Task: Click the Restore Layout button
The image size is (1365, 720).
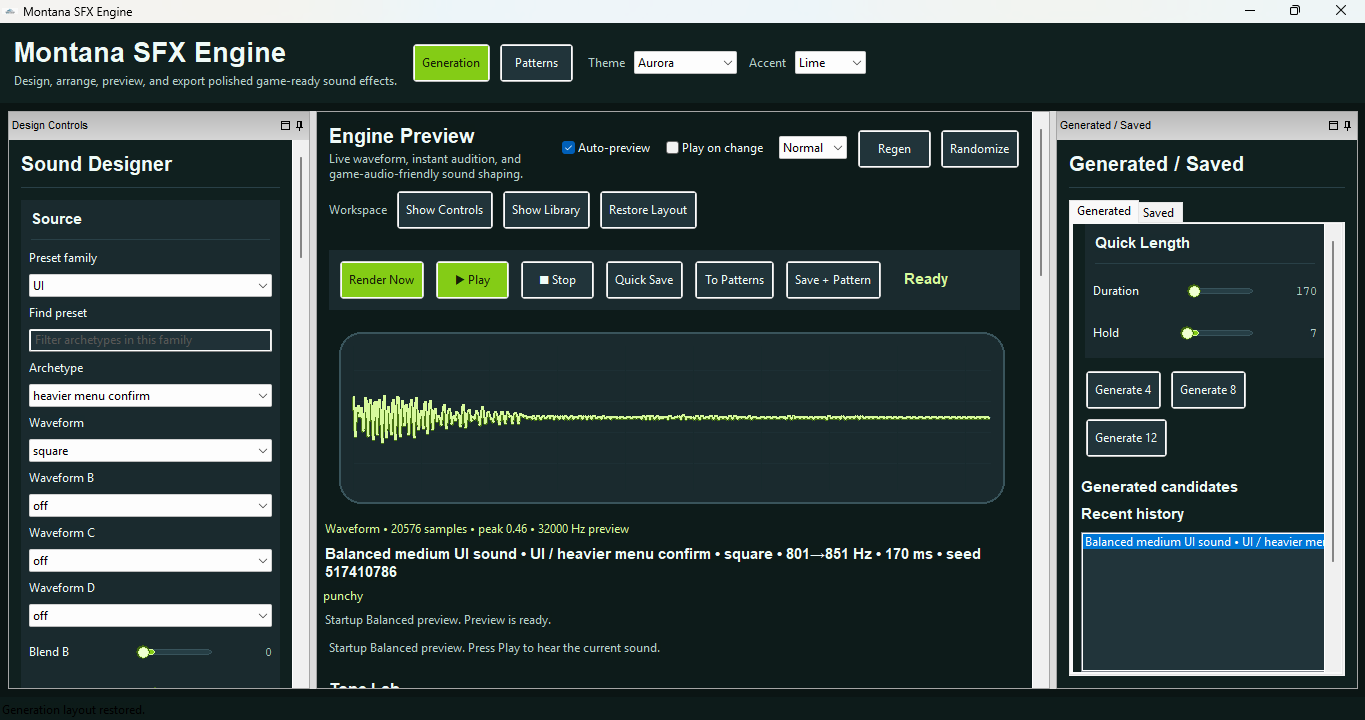Action: pos(648,210)
